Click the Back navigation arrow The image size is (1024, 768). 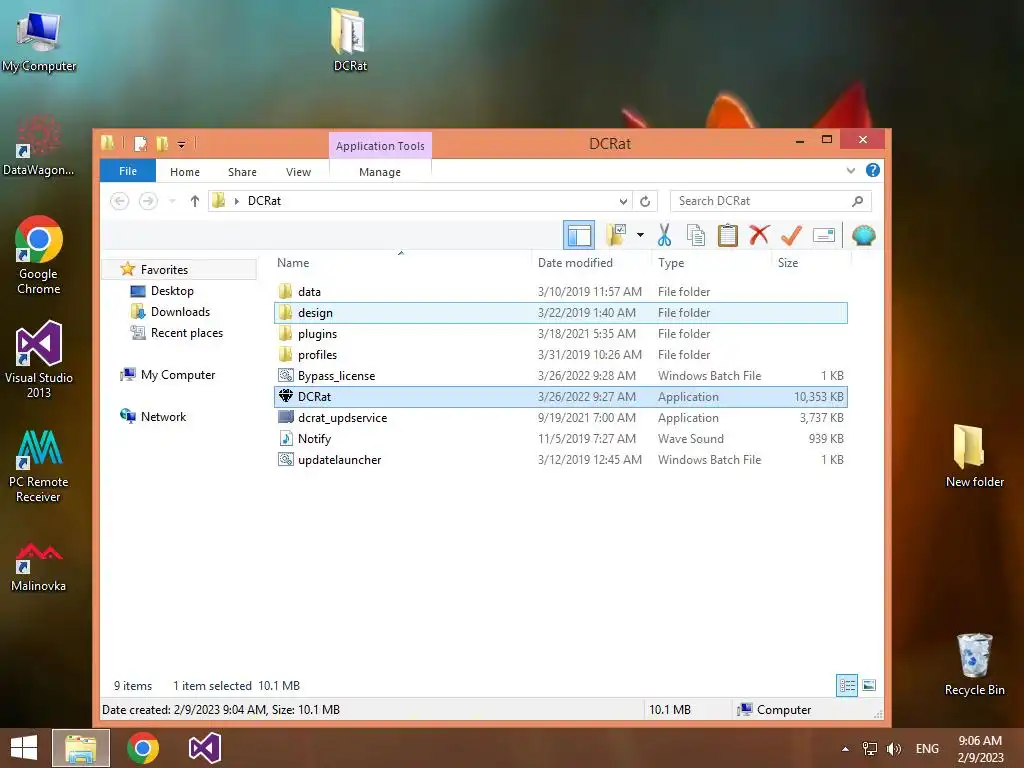(x=120, y=201)
